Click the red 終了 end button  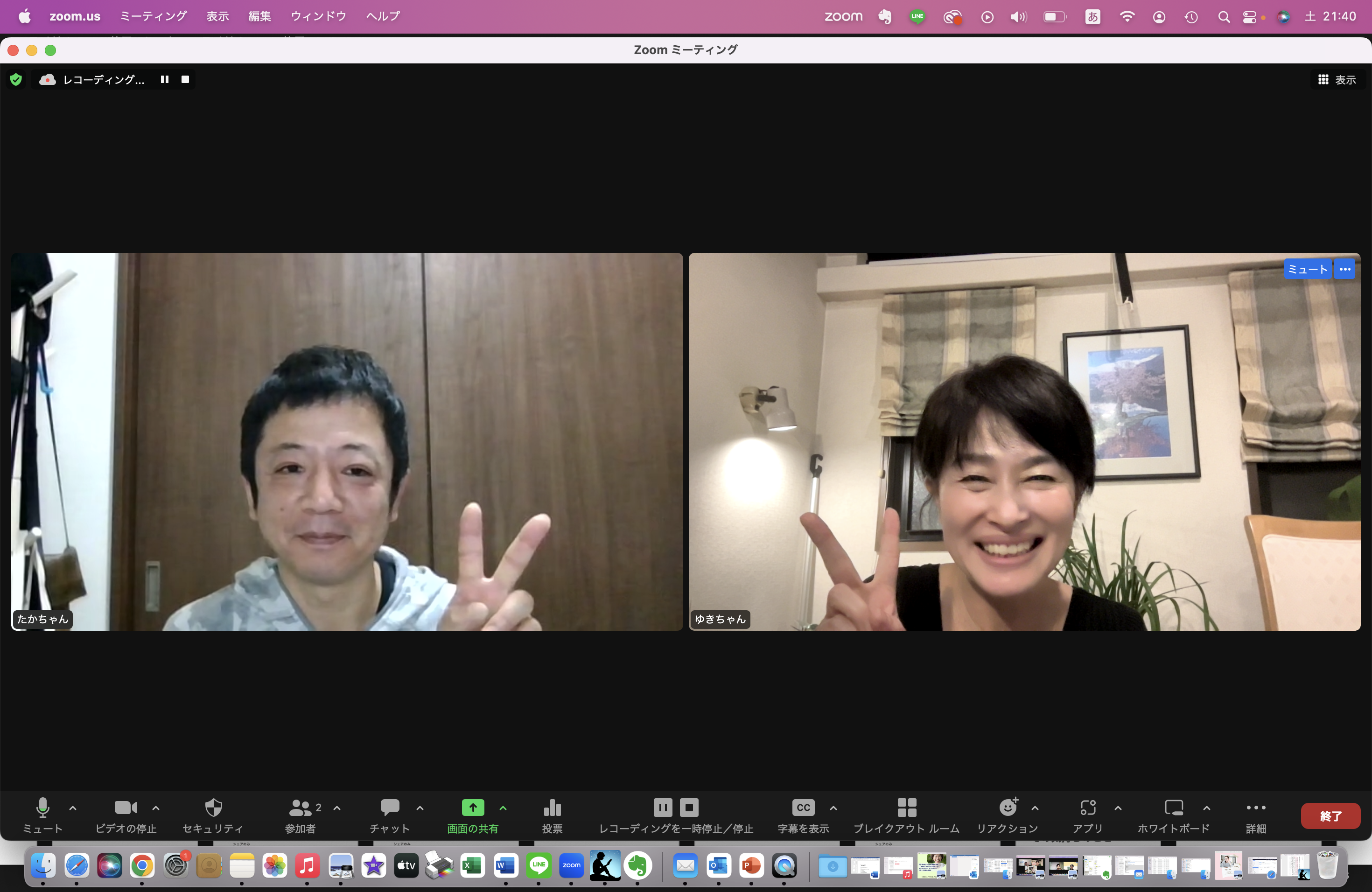1330,816
